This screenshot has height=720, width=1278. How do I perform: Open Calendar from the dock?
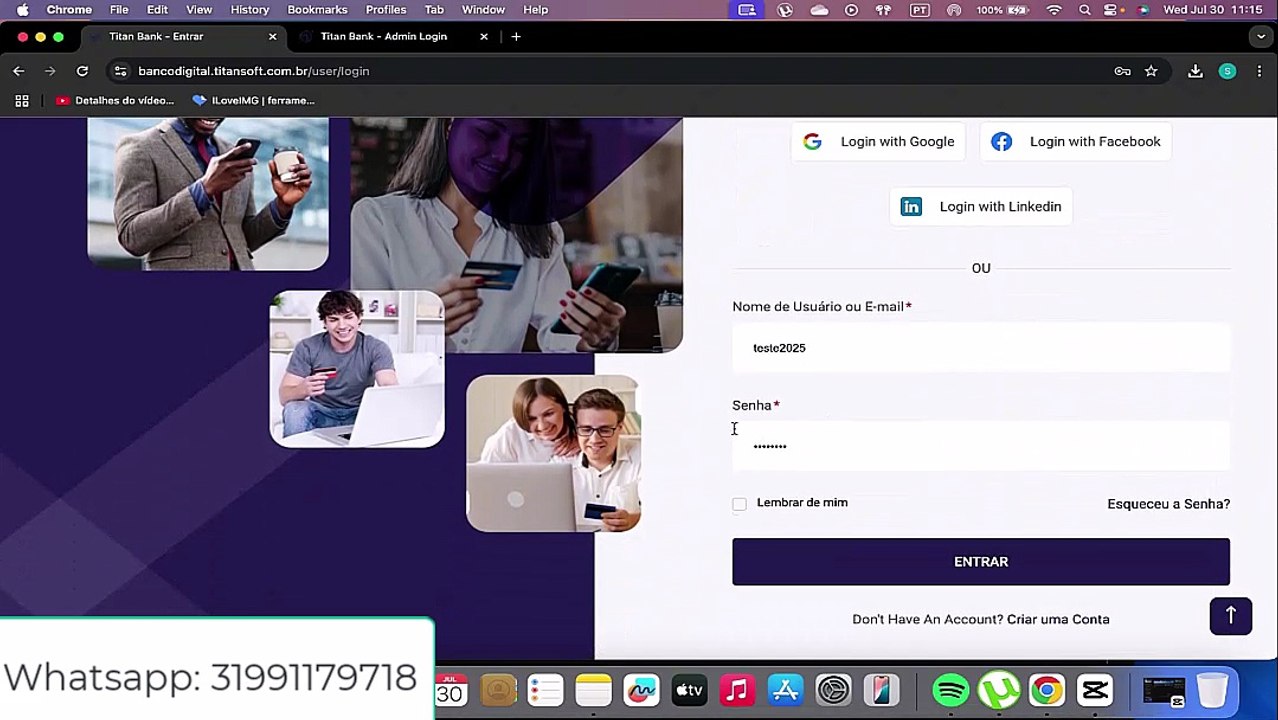tap(450, 690)
